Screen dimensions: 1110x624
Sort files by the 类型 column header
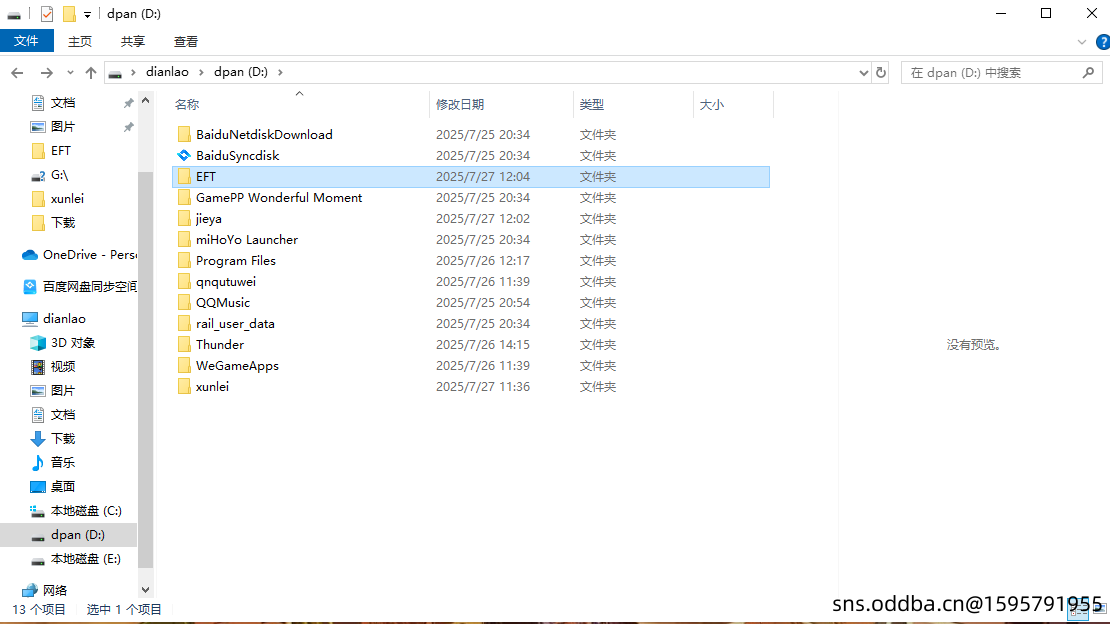click(x=634, y=105)
